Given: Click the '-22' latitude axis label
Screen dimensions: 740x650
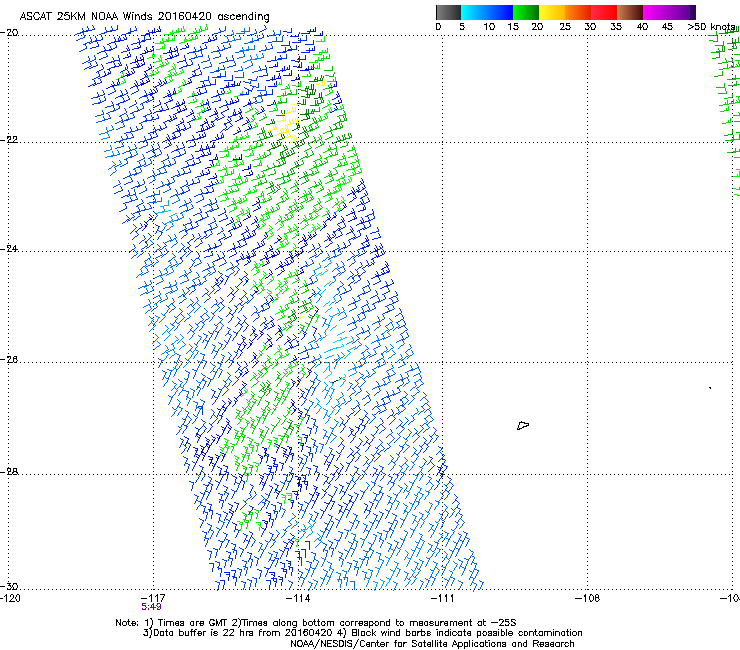Looking at the screenshot, I should point(9,140).
